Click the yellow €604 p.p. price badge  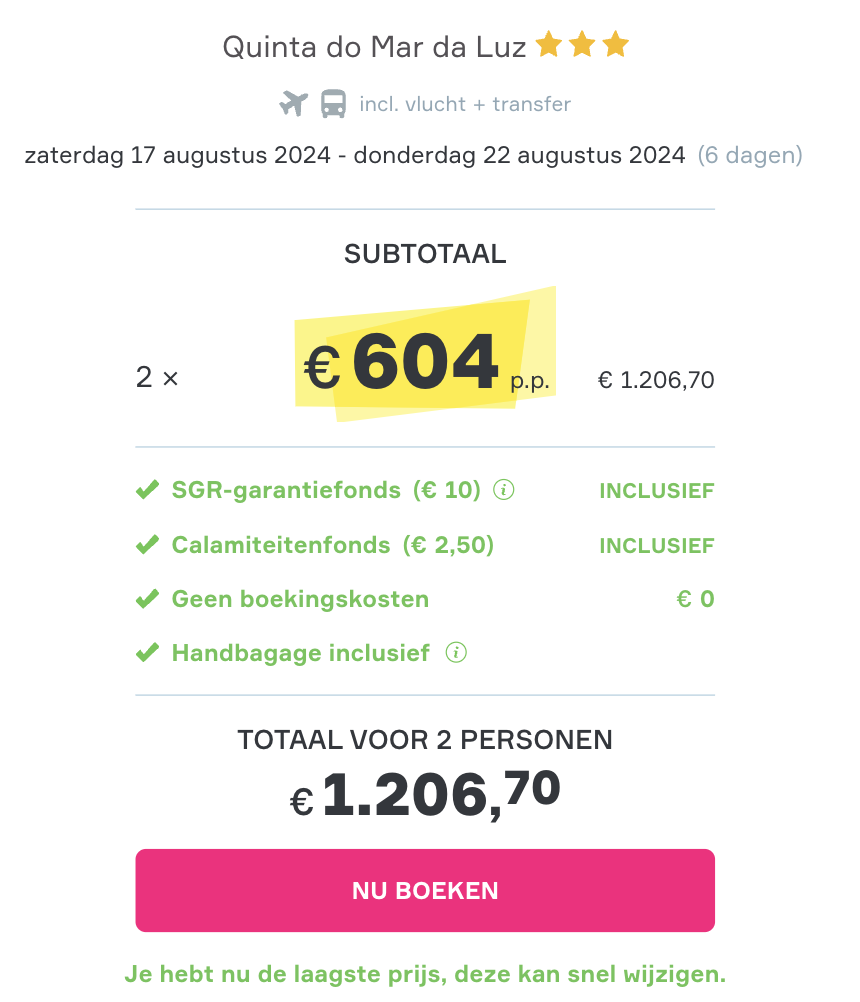click(x=425, y=355)
